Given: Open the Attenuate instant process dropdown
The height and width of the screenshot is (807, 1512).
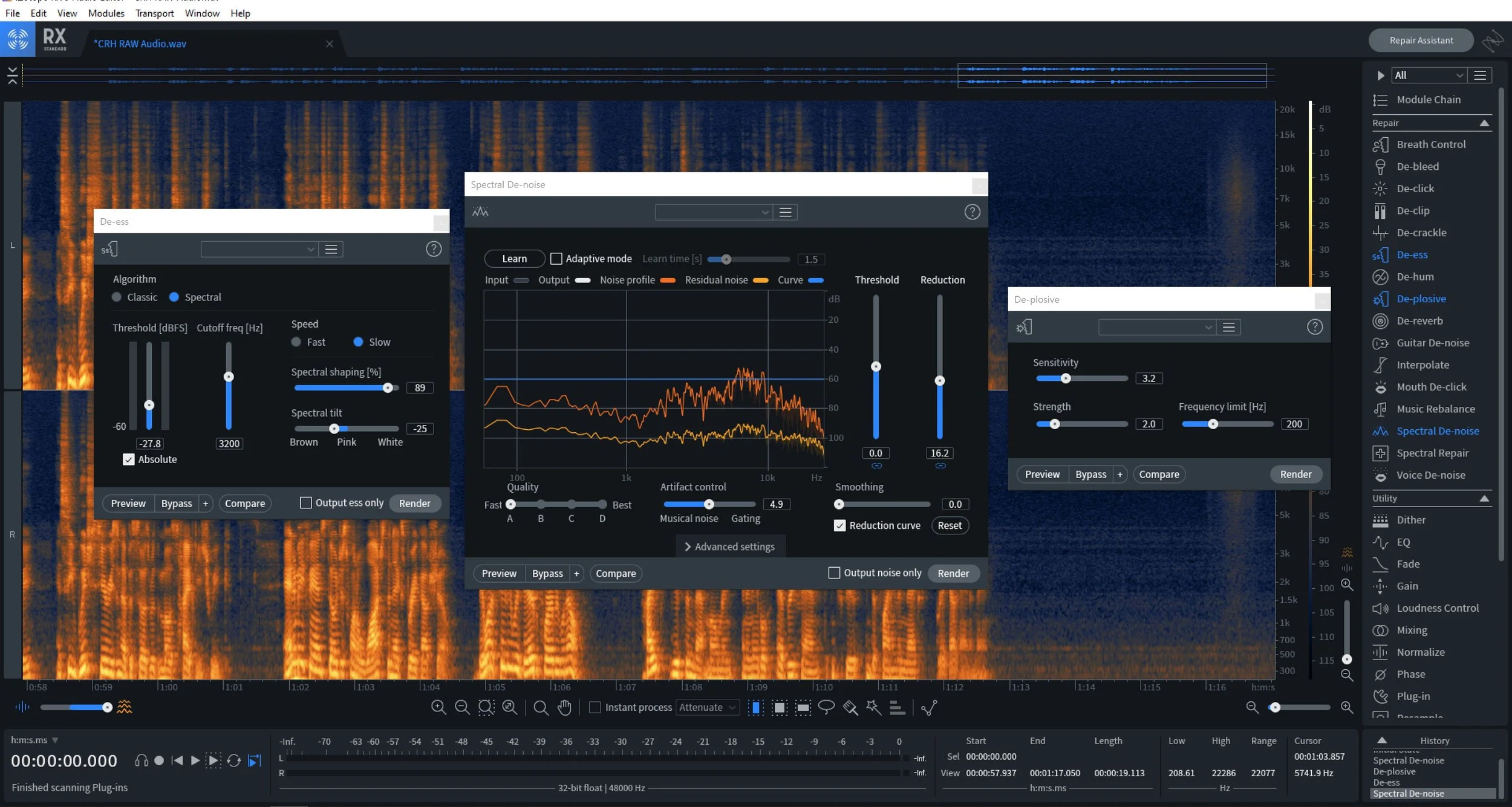Looking at the screenshot, I should [708, 707].
